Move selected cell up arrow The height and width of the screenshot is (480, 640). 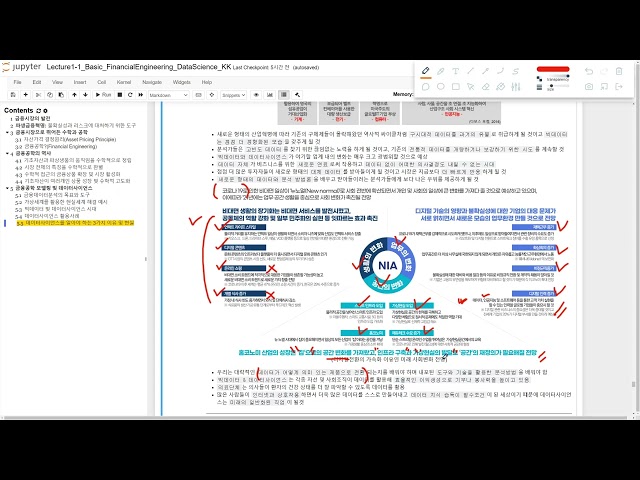pyautogui.click(x=74, y=95)
